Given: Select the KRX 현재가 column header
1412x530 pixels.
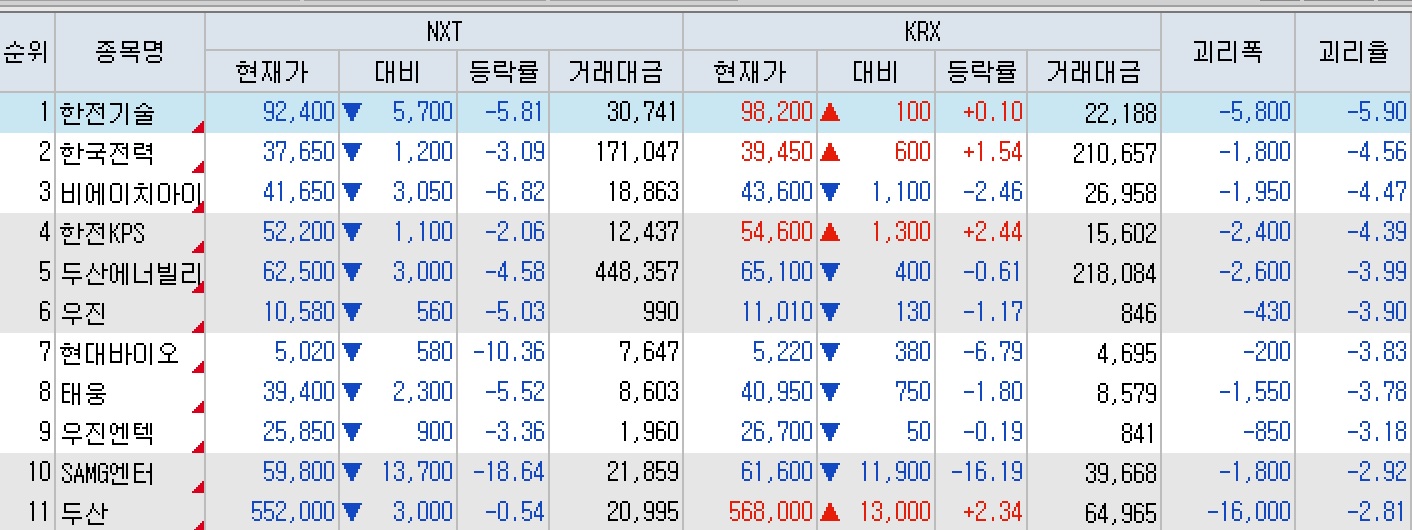Looking at the screenshot, I should coord(750,73).
